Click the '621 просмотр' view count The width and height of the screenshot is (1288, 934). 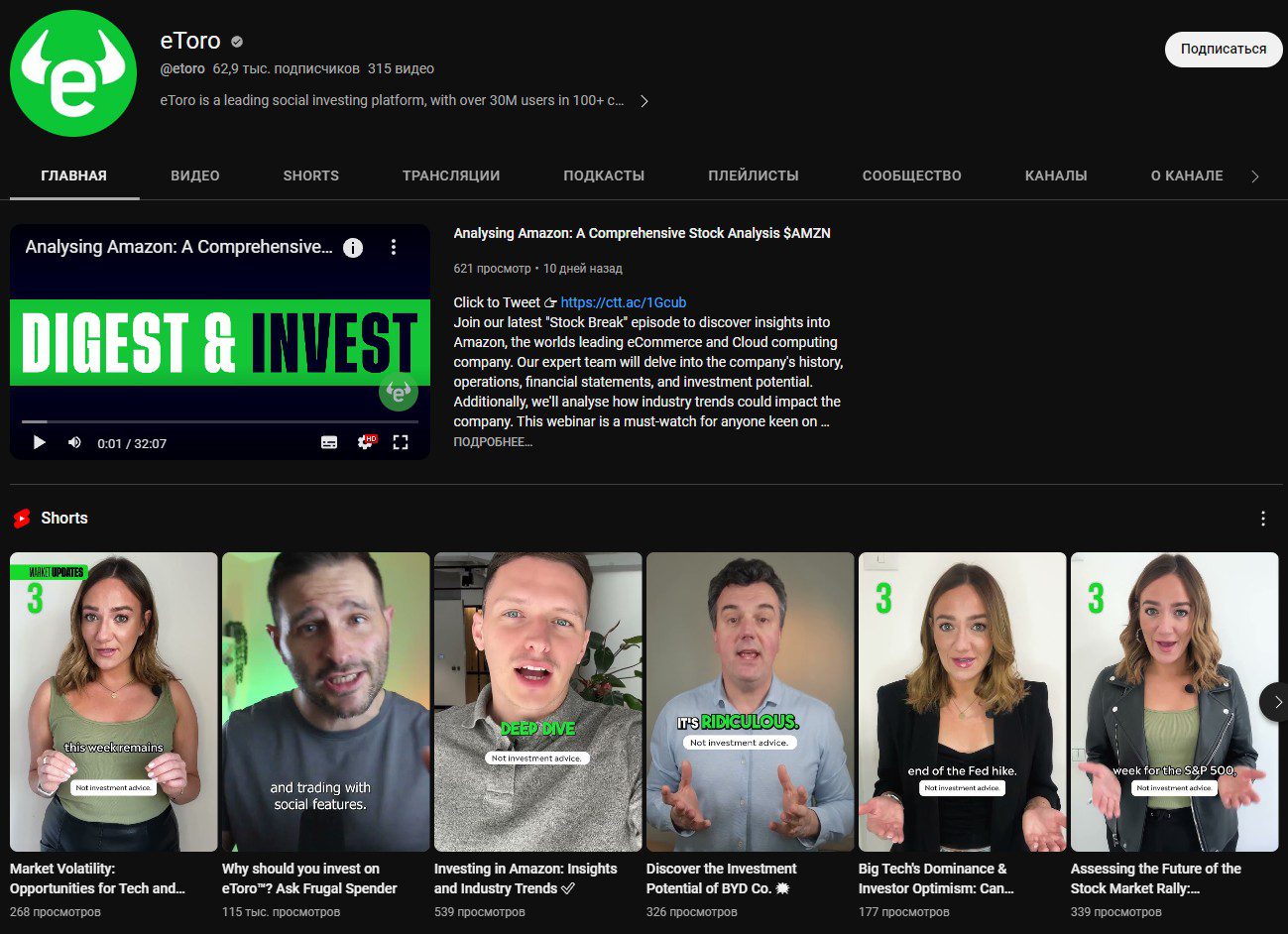(x=492, y=269)
